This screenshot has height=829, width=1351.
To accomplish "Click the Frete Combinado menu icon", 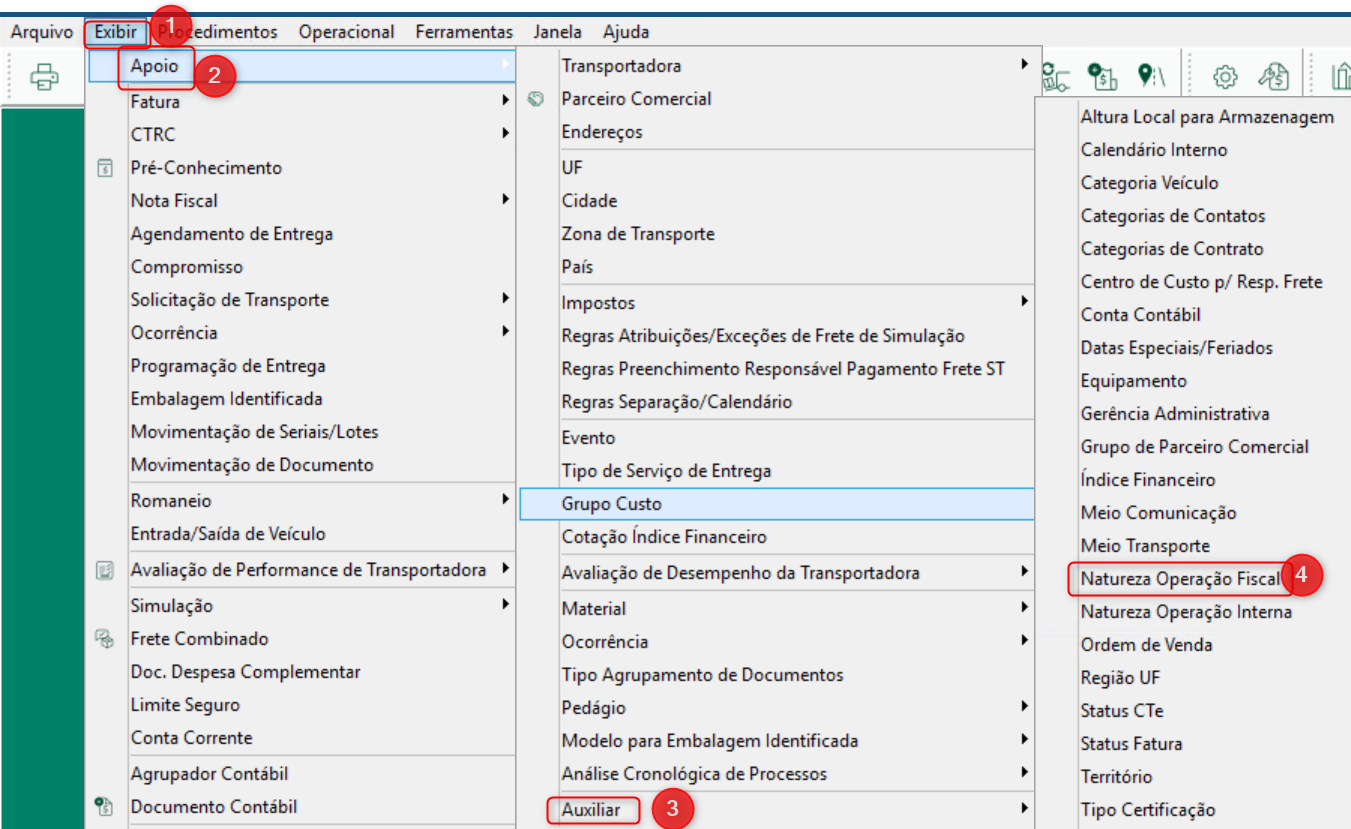I will [x=104, y=639].
